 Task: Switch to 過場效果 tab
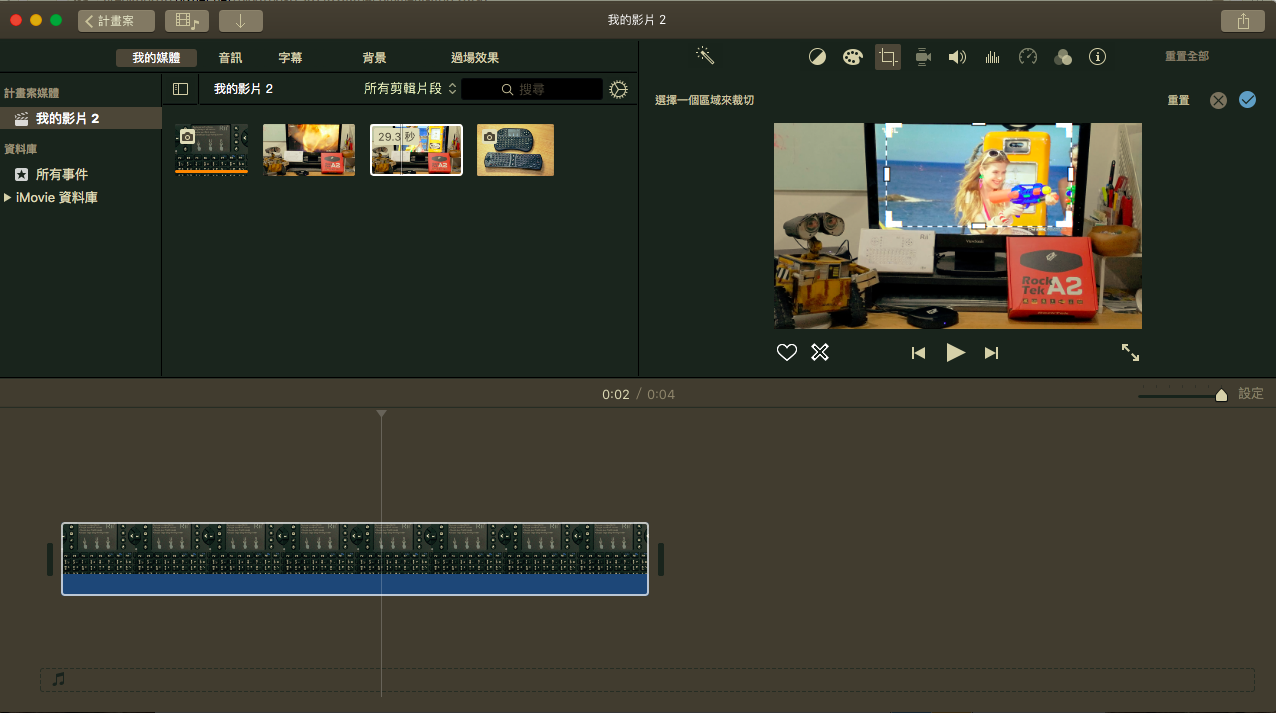[475, 58]
